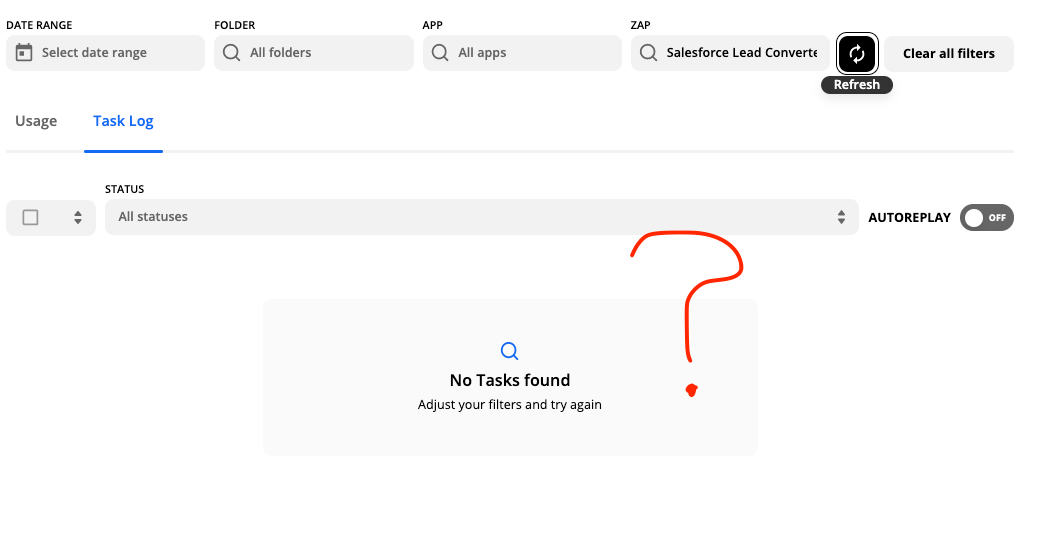Click the search icon in the Zap filter
Viewport: 1054px width, 541px height.
[648, 52]
